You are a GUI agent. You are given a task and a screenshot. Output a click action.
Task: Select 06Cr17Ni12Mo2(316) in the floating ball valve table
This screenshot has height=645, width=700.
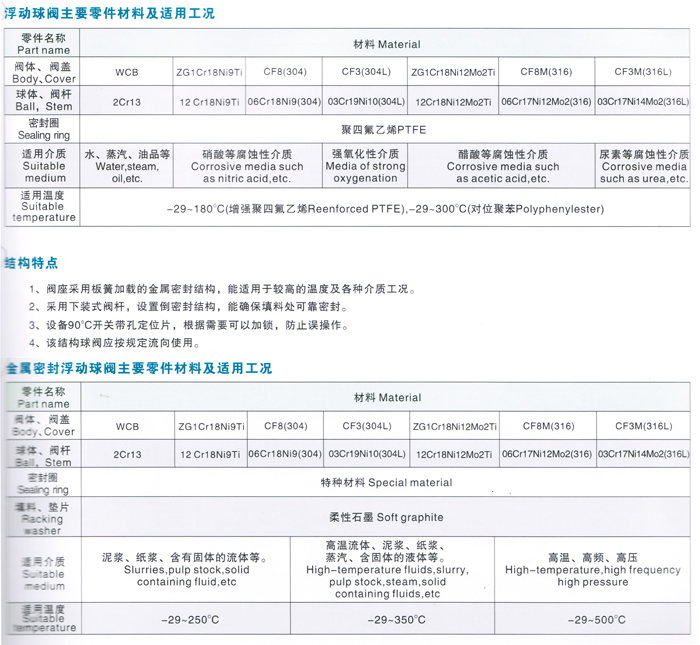click(x=546, y=102)
